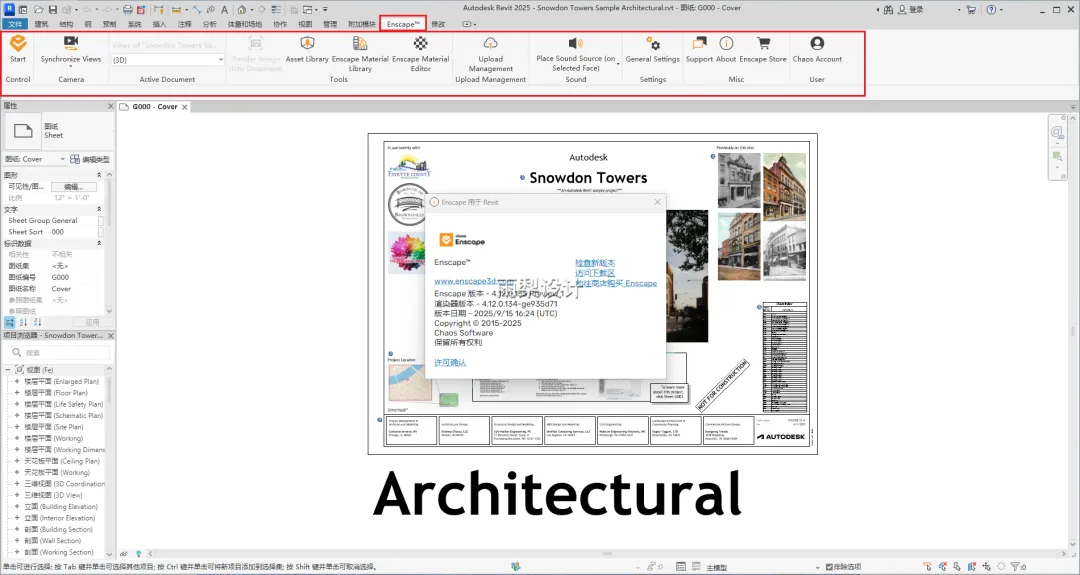
Task: Open the main model dropdown in status bar
Action: [818, 567]
